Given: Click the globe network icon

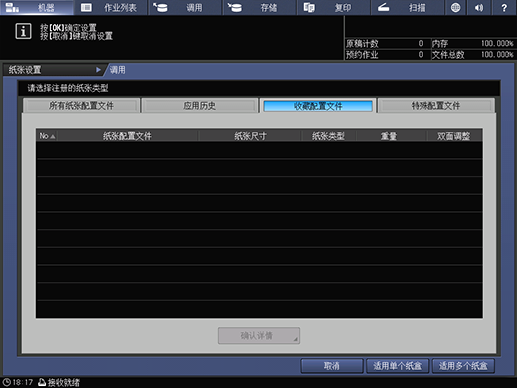Looking at the screenshot, I should pos(455,7).
